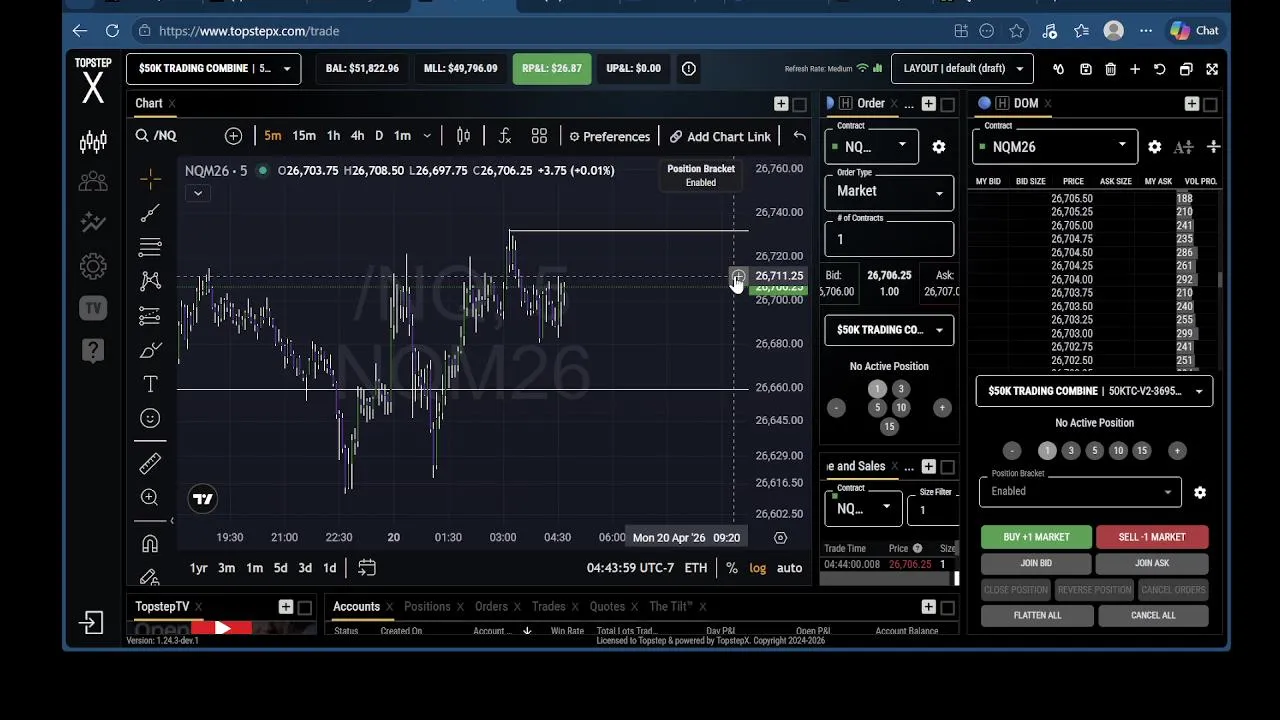Open the Order panel Contract dropdown
The width and height of the screenshot is (1280, 720).
point(872,147)
